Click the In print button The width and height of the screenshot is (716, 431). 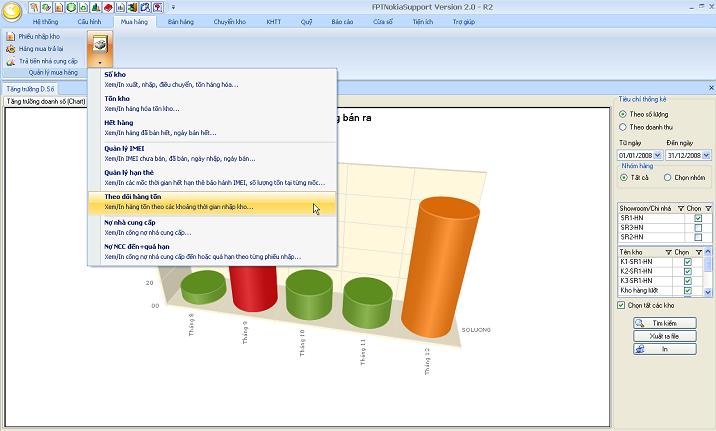[x=665, y=349]
